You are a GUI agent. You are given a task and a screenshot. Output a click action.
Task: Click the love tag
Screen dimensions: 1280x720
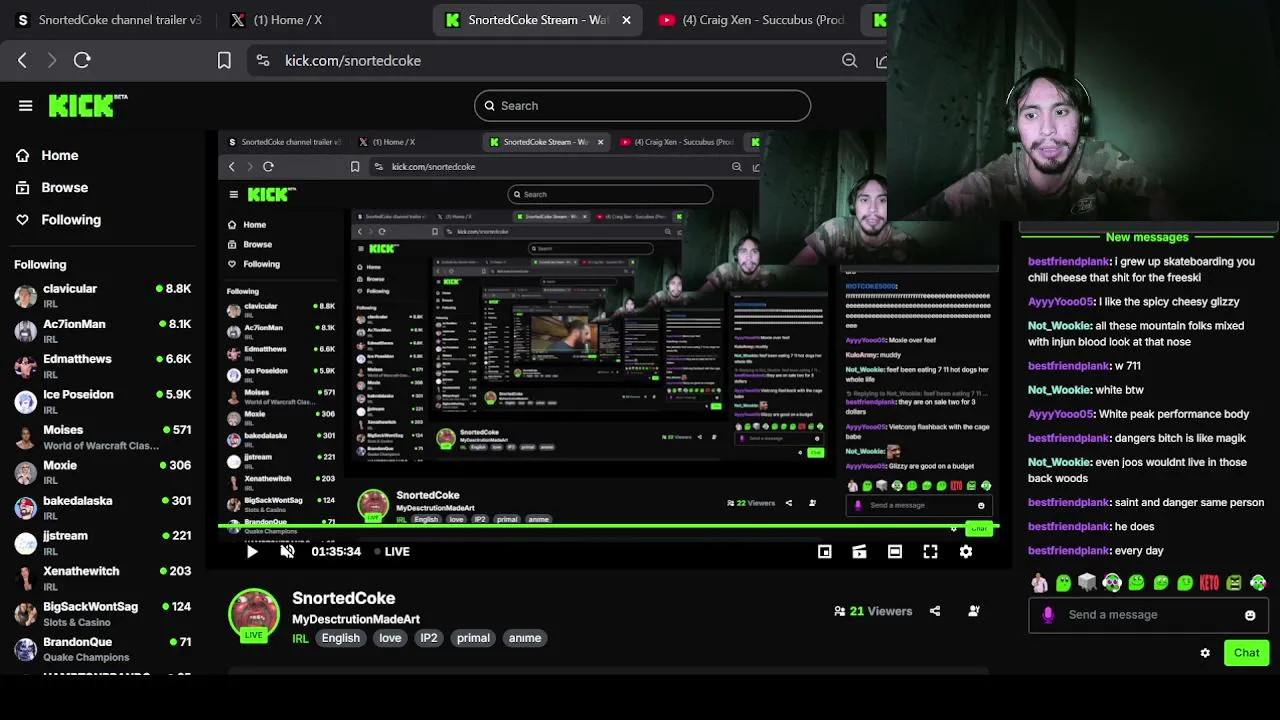[390, 638]
